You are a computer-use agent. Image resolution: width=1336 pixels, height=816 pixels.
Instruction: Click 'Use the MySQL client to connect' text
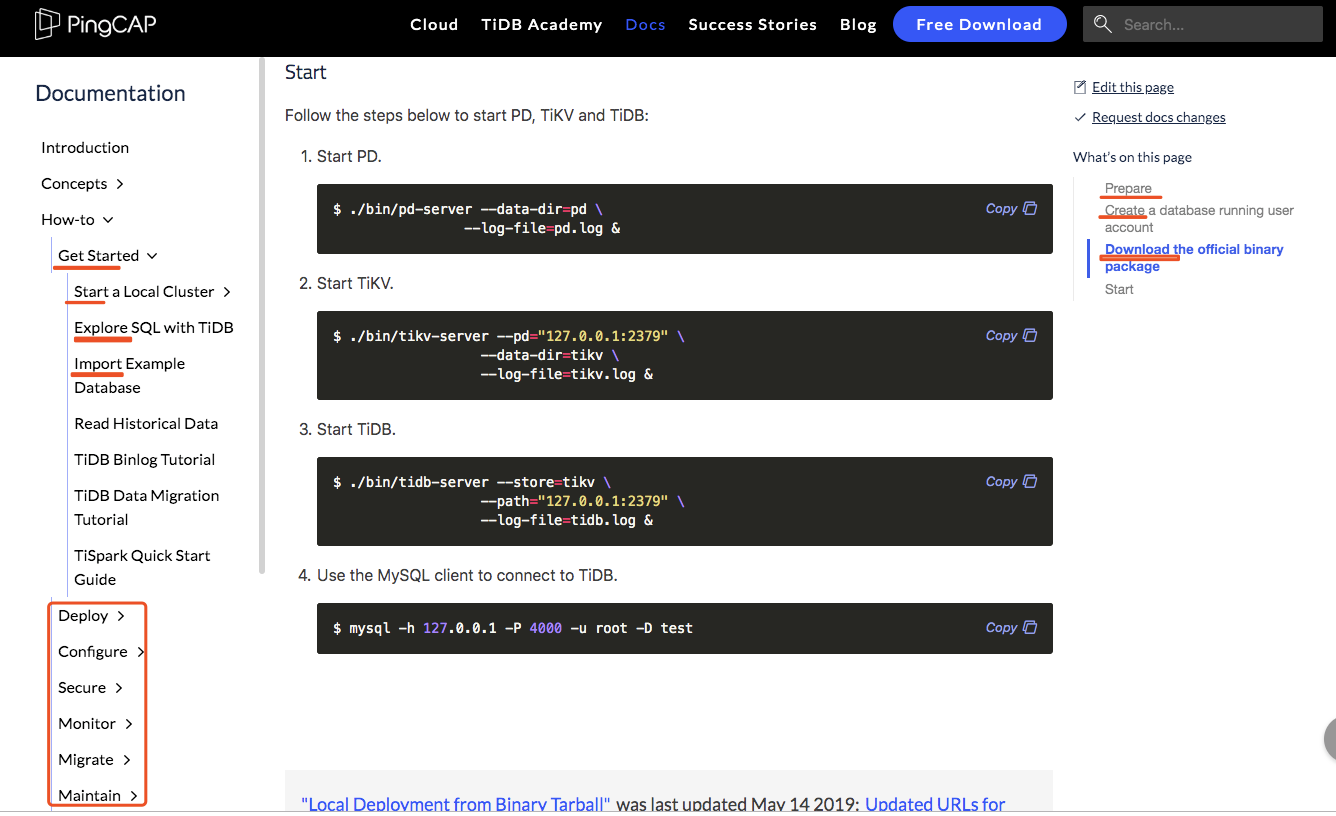(x=467, y=576)
